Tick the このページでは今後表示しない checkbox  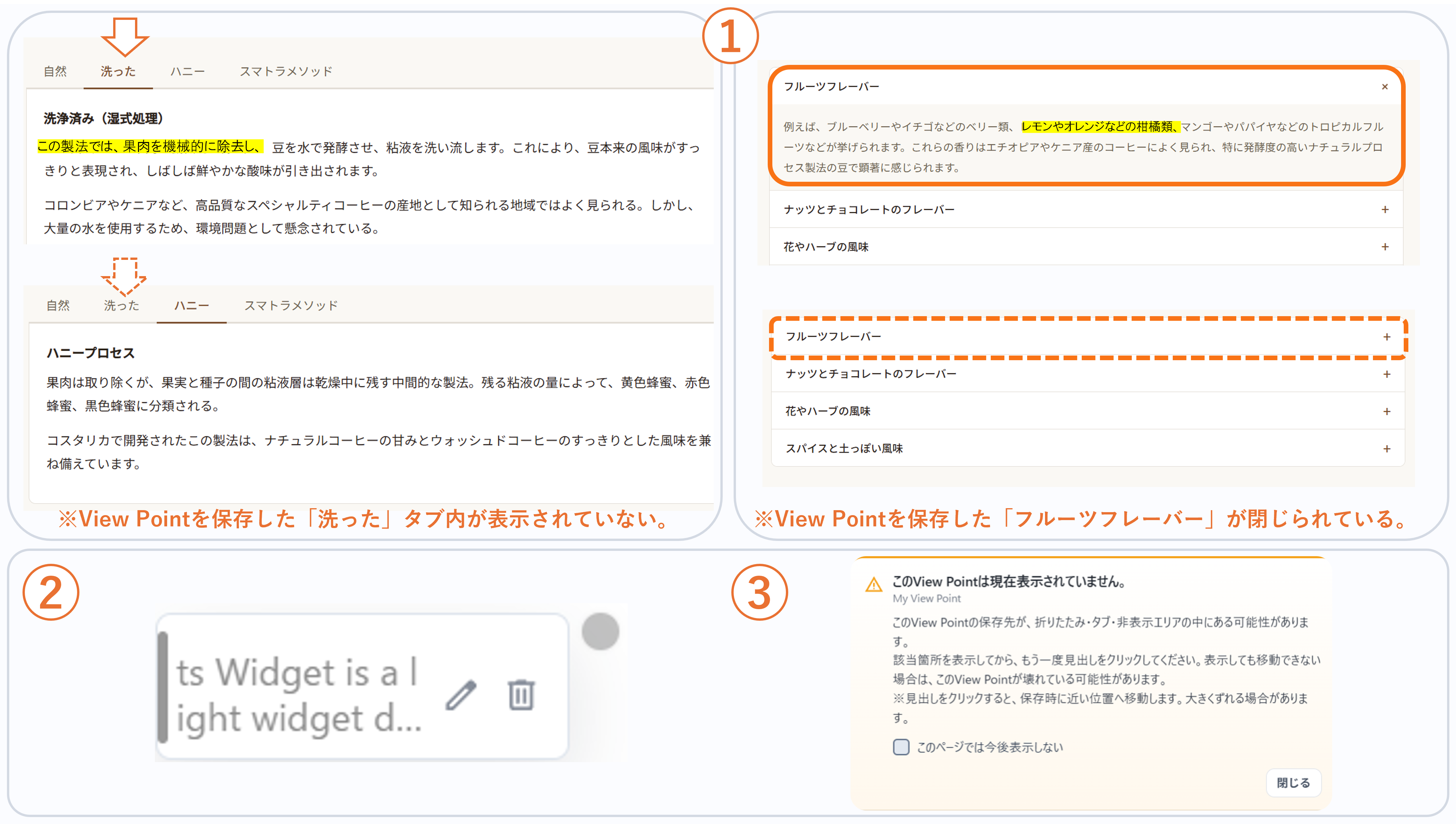coord(900,747)
